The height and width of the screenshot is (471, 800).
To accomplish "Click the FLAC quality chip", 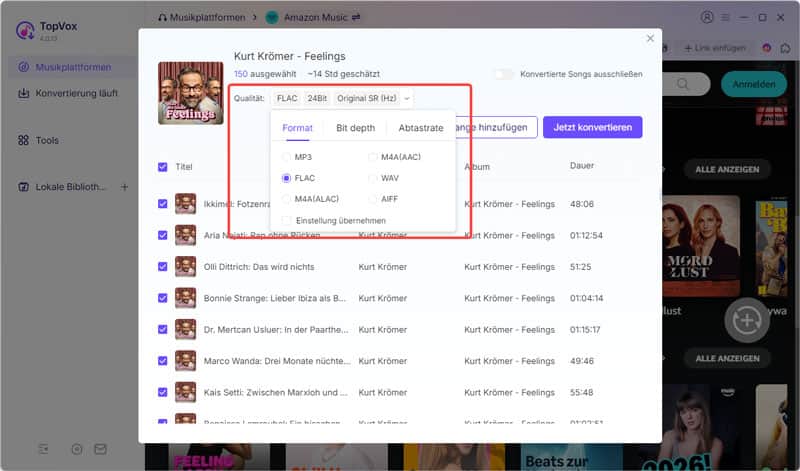I will pyautogui.click(x=287, y=98).
